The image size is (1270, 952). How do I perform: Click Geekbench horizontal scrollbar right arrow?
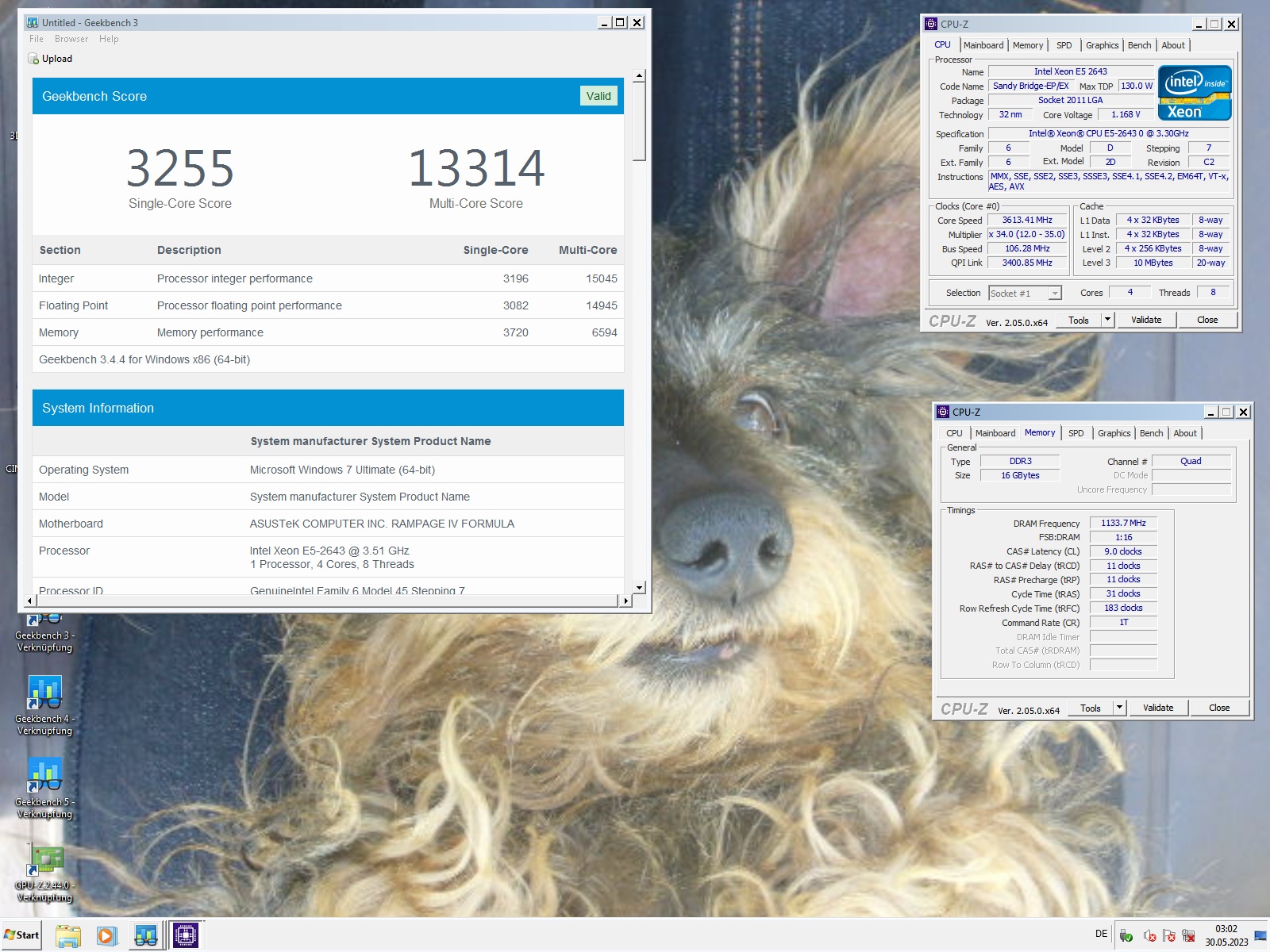[626, 601]
